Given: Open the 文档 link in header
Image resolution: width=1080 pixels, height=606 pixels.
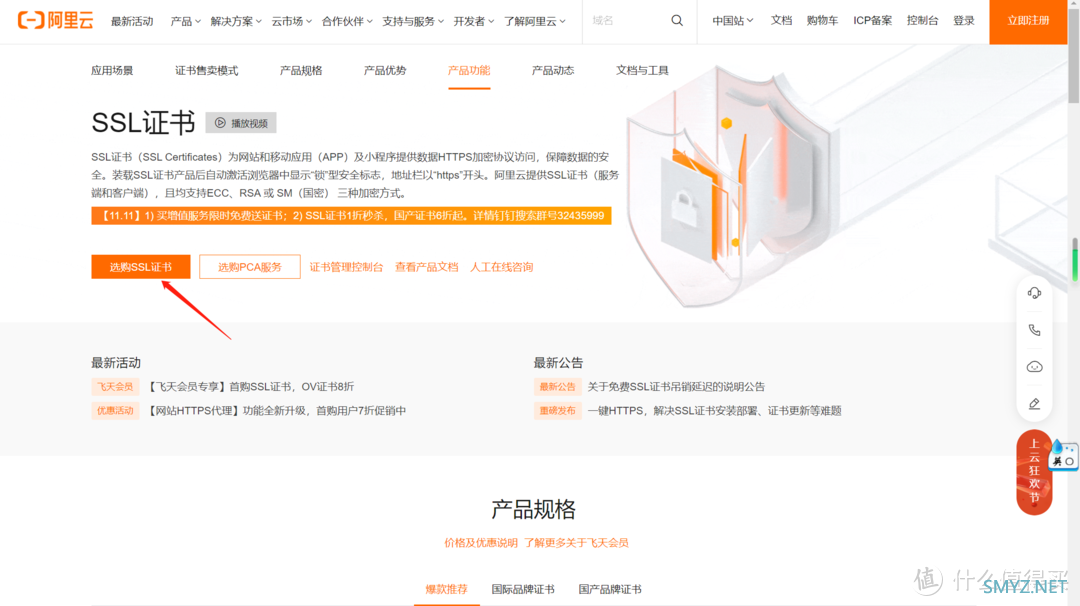Looking at the screenshot, I should [x=781, y=21].
